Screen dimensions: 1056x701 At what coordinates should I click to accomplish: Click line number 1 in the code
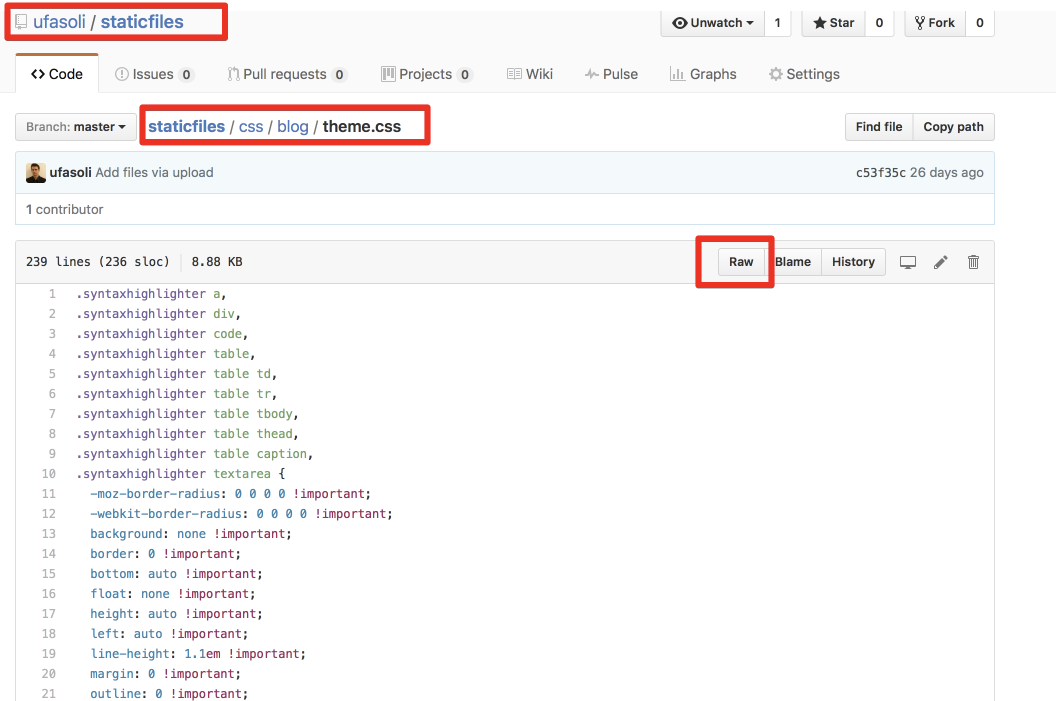click(x=52, y=294)
